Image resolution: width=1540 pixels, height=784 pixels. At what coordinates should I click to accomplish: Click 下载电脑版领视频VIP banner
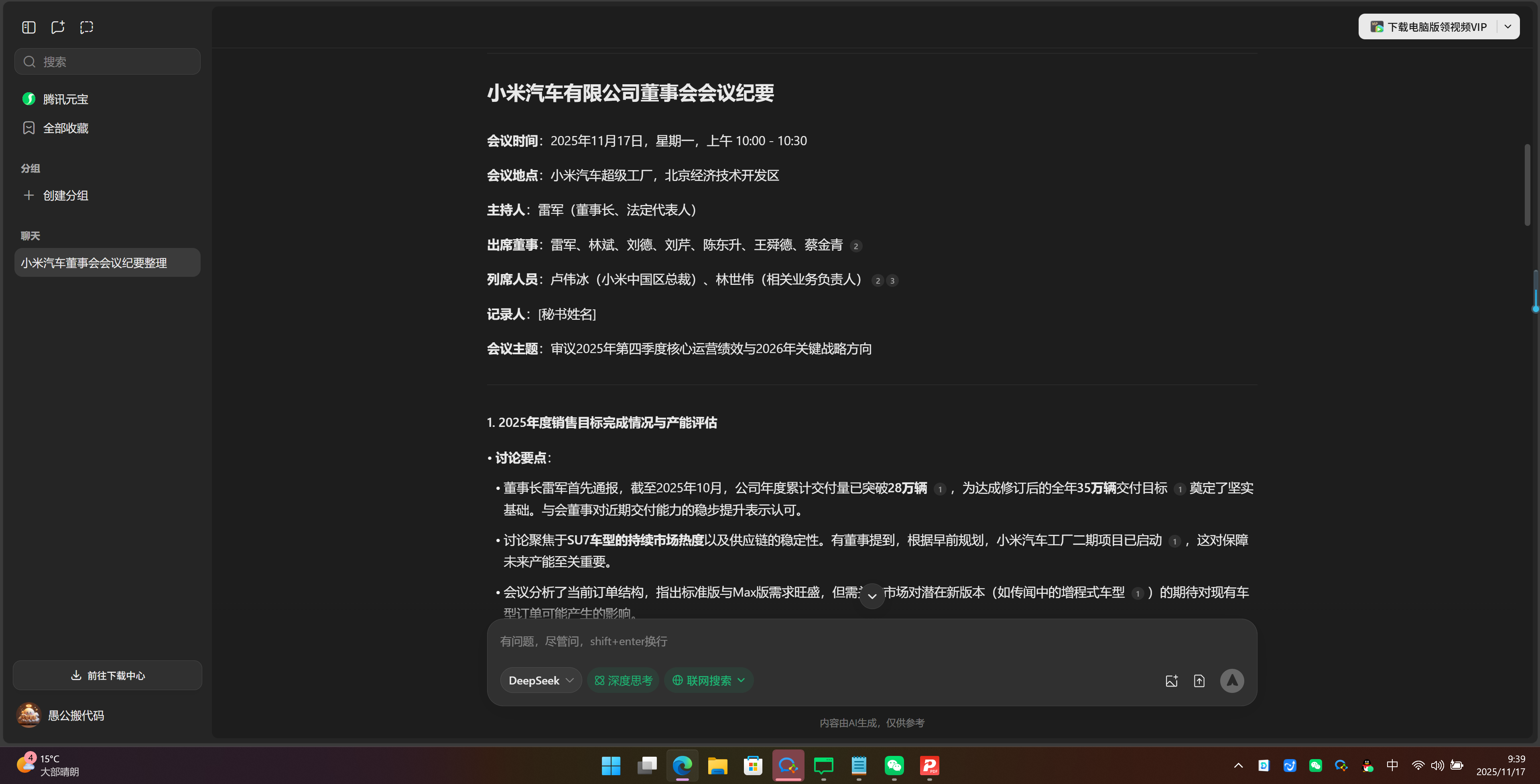tap(1432, 26)
